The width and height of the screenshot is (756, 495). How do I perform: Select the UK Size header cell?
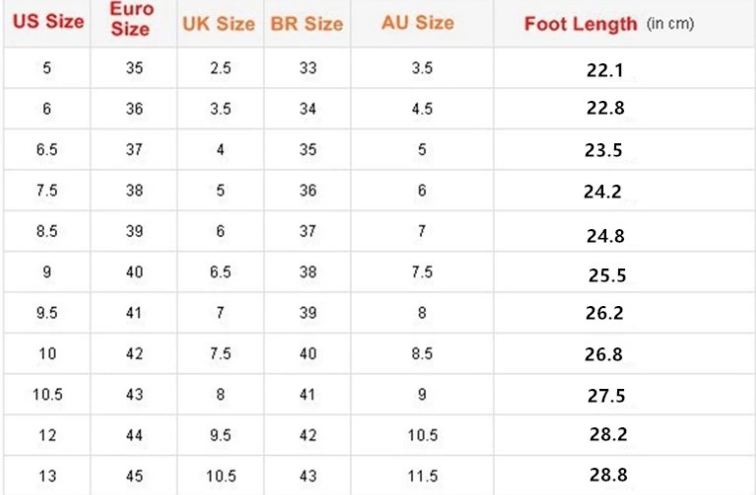218,23
